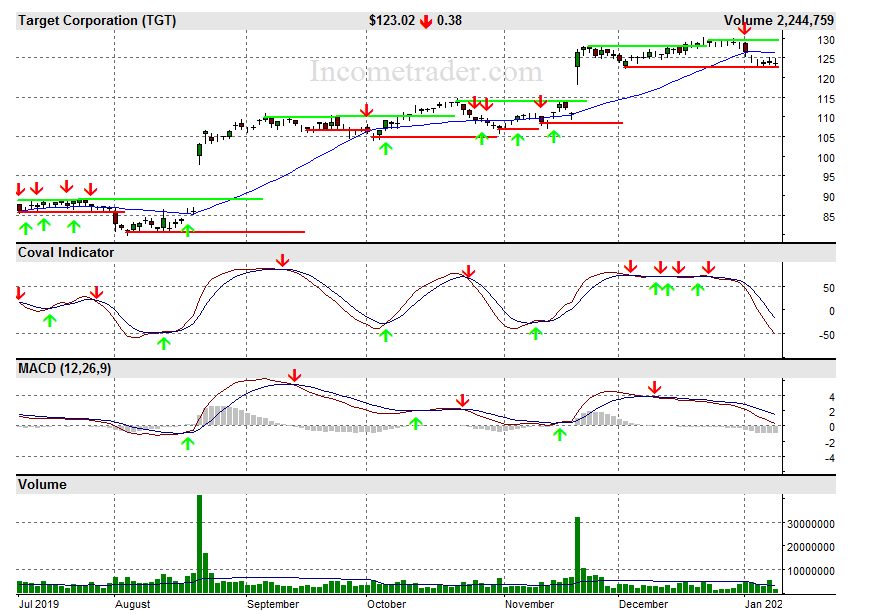Image resolution: width=872 pixels, height=614 pixels.
Task: Click the 95 price axis label
Action: [x=829, y=177]
